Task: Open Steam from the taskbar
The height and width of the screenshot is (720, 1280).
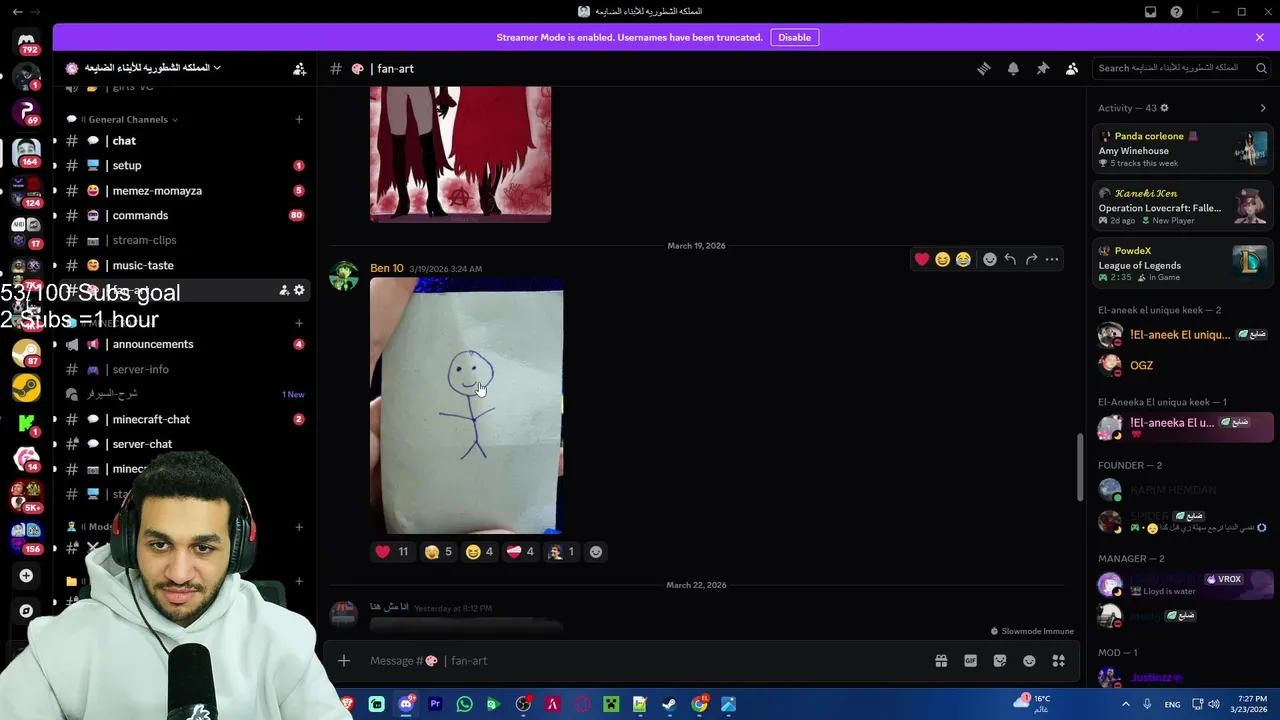Action: pos(669,705)
